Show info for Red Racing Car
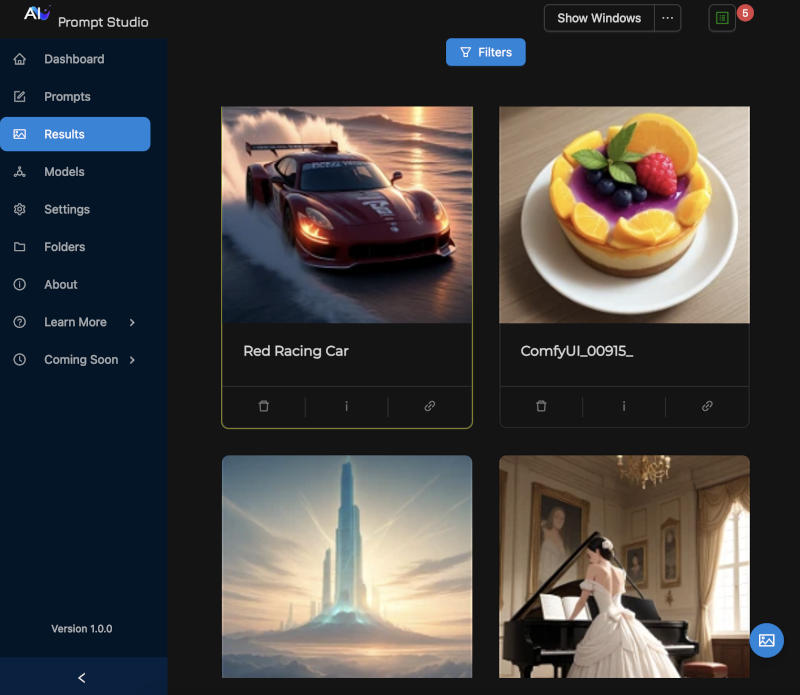This screenshot has width=800, height=695. pos(346,406)
